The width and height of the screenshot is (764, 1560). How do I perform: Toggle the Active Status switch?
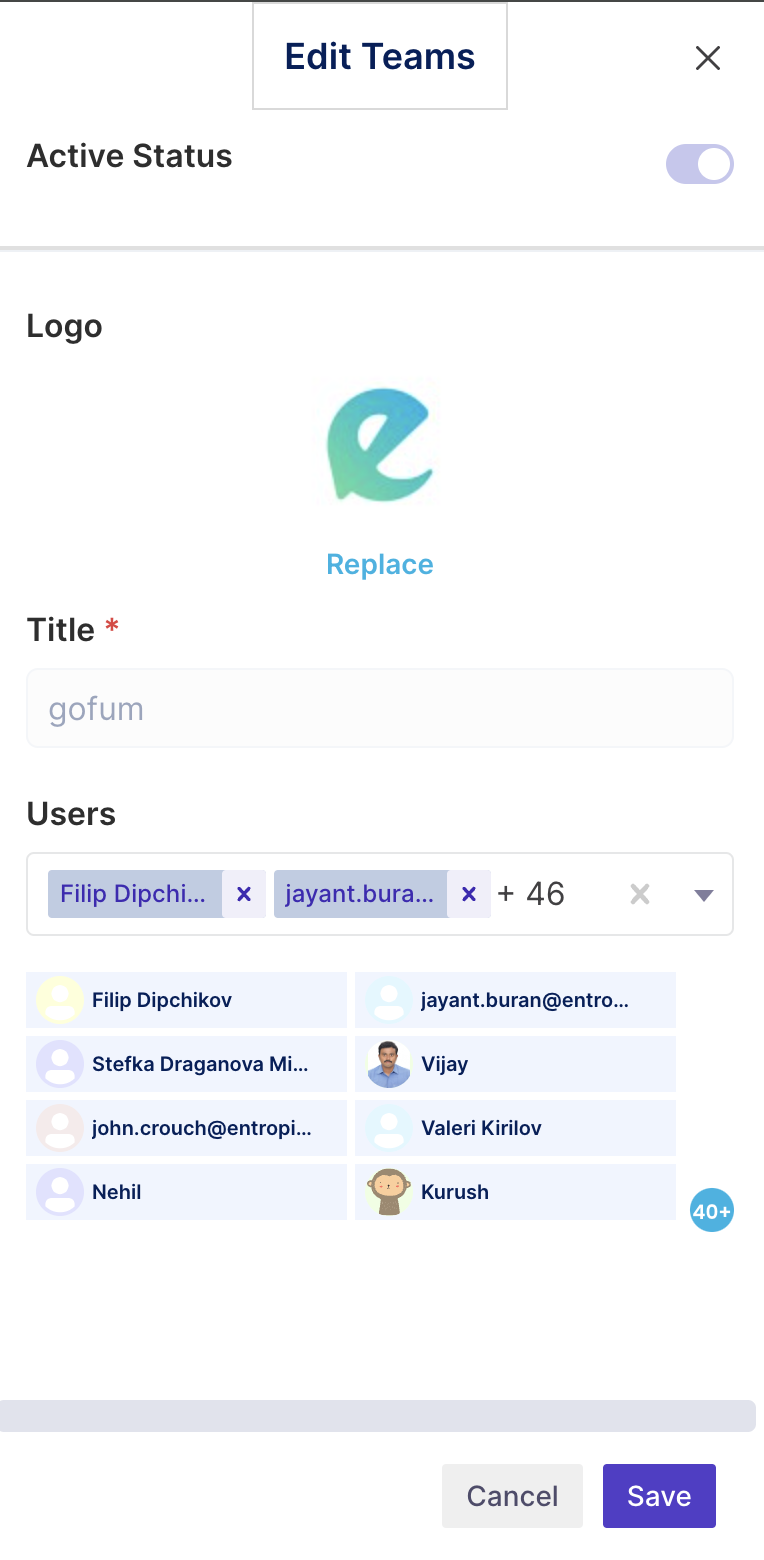click(x=700, y=164)
